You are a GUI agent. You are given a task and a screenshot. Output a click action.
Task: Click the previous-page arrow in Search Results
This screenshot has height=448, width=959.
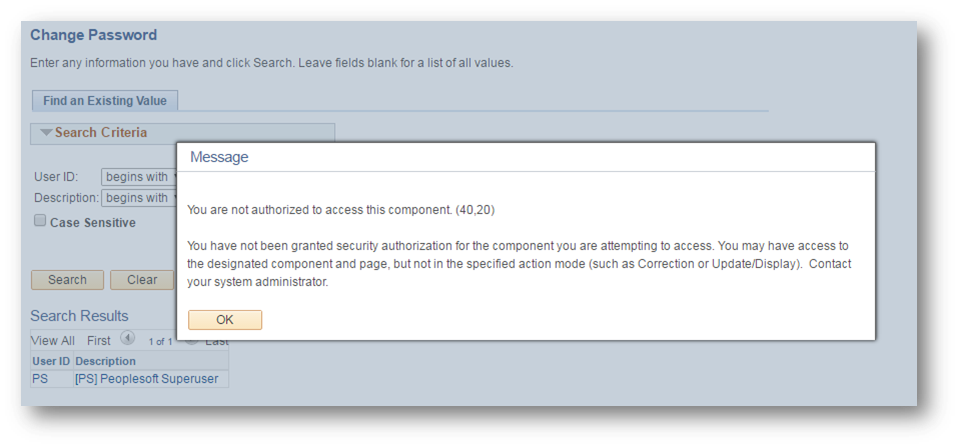127,338
